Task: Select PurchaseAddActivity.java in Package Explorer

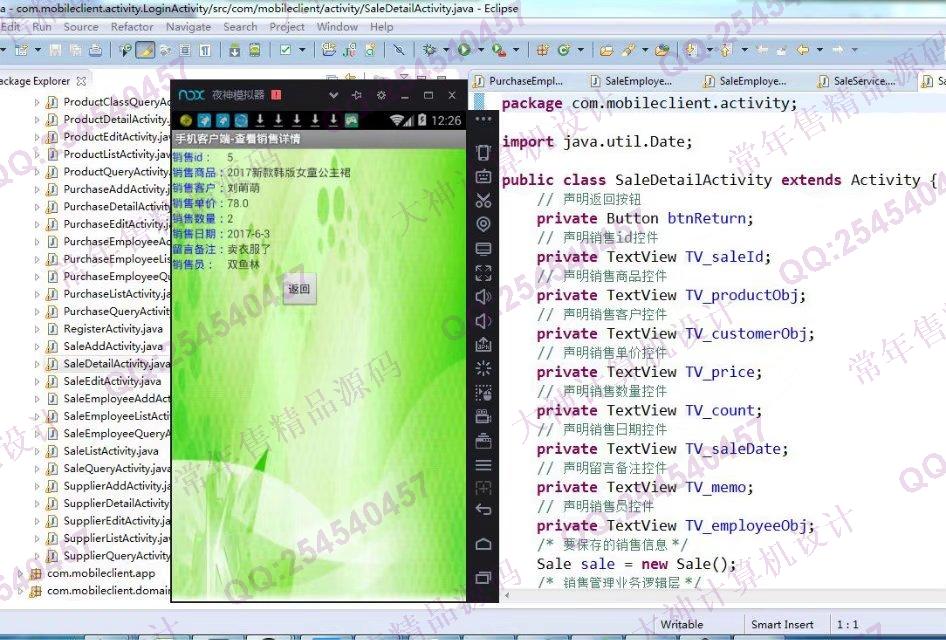Action: (116, 189)
